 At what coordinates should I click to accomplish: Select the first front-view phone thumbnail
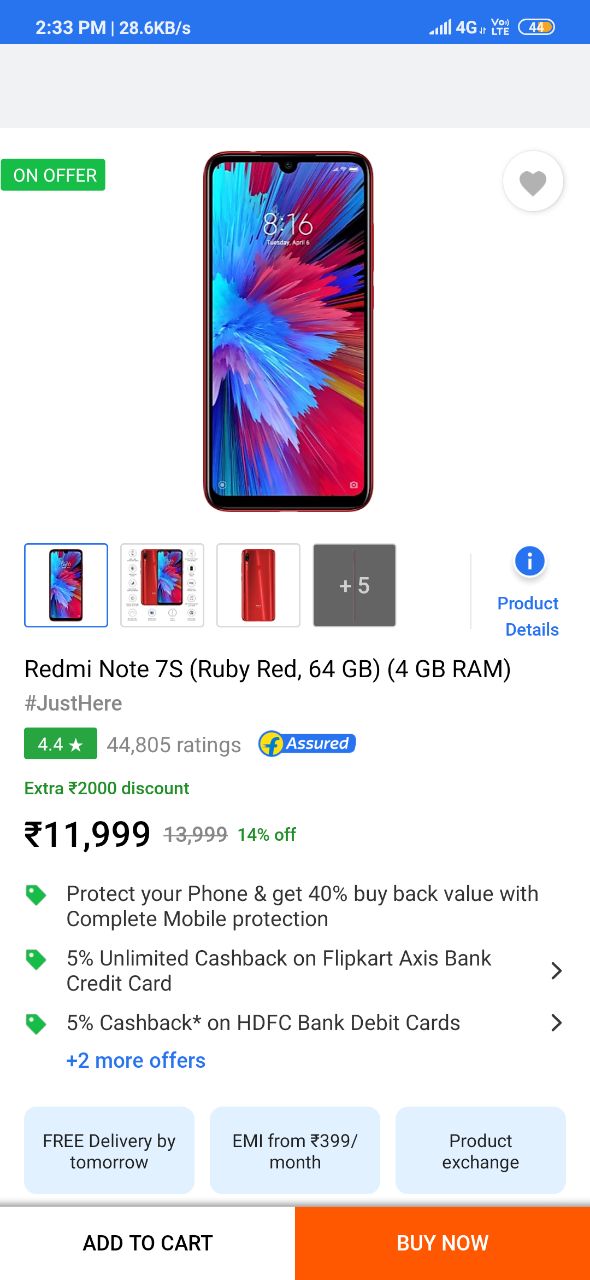pos(66,585)
